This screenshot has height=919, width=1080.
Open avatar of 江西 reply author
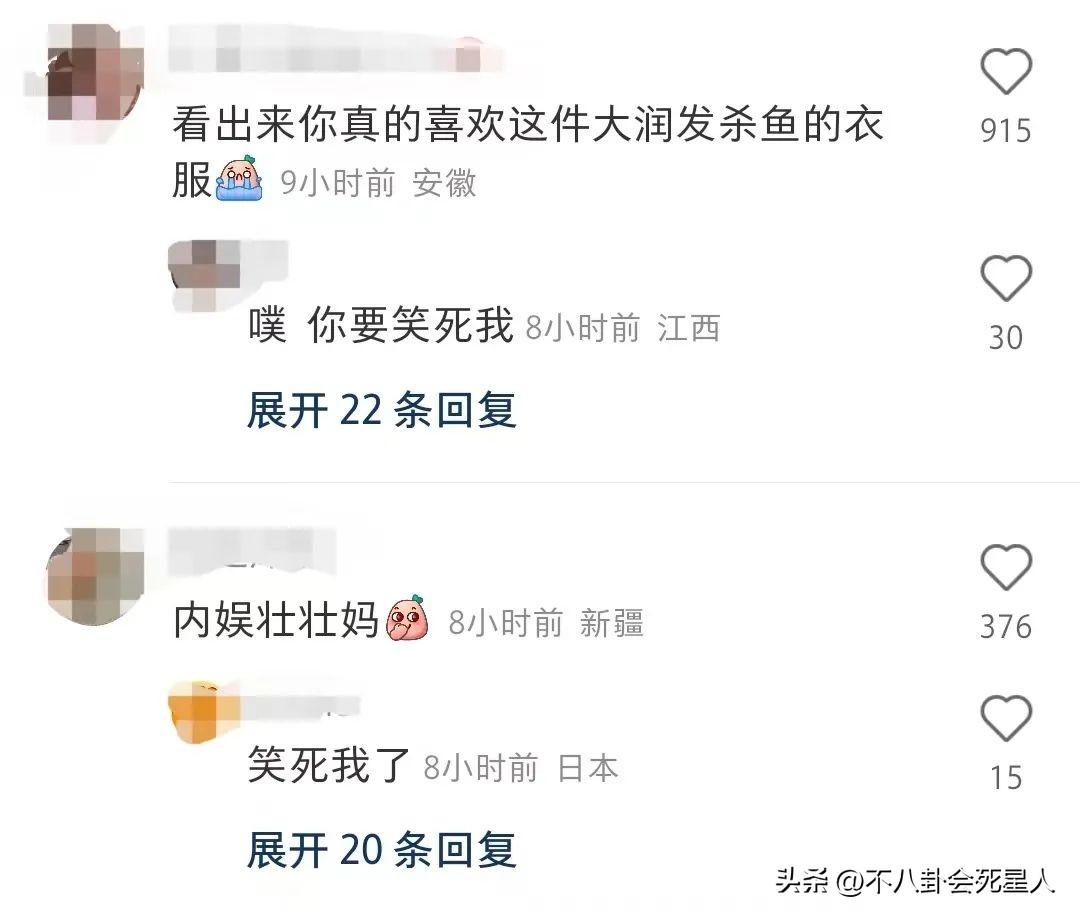click(x=205, y=272)
